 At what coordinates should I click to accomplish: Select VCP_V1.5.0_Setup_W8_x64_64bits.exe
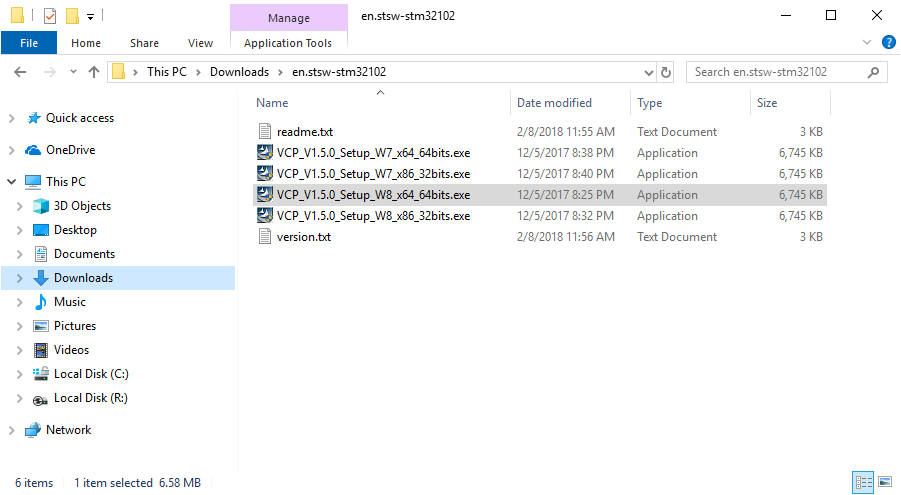click(x=374, y=195)
